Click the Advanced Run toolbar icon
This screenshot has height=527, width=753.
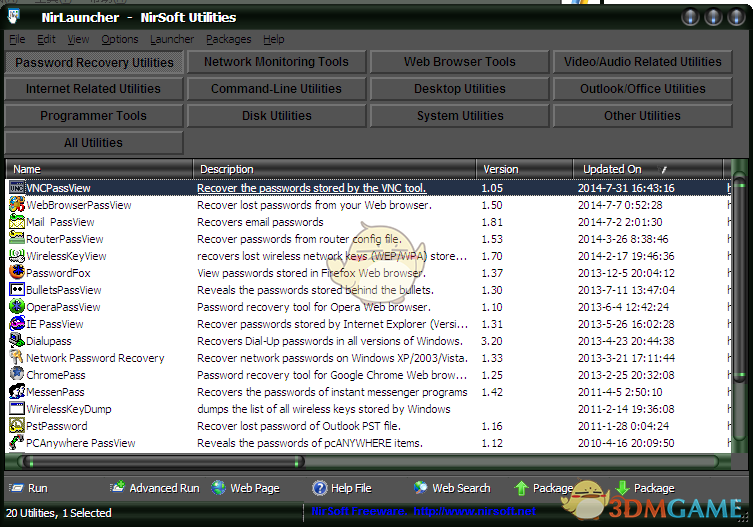click(117, 488)
